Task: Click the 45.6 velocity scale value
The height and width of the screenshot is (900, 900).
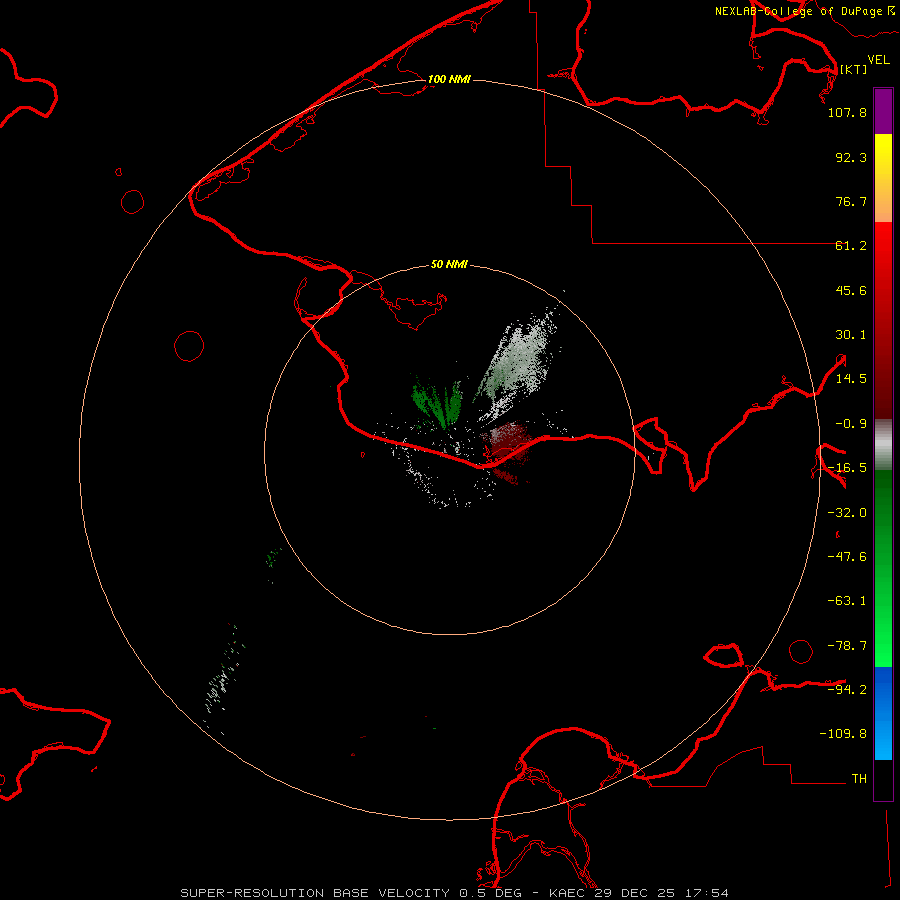Action: point(851,290)
